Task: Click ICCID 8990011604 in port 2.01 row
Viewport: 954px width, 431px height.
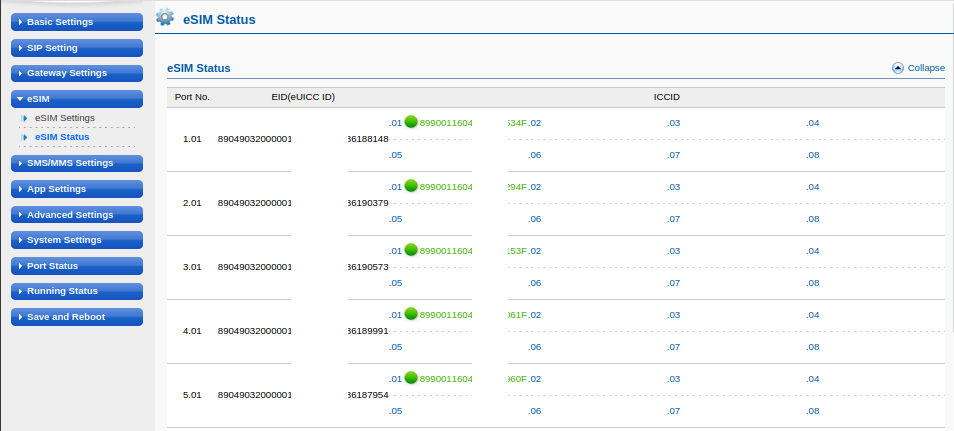Action: tap(446, 187)
